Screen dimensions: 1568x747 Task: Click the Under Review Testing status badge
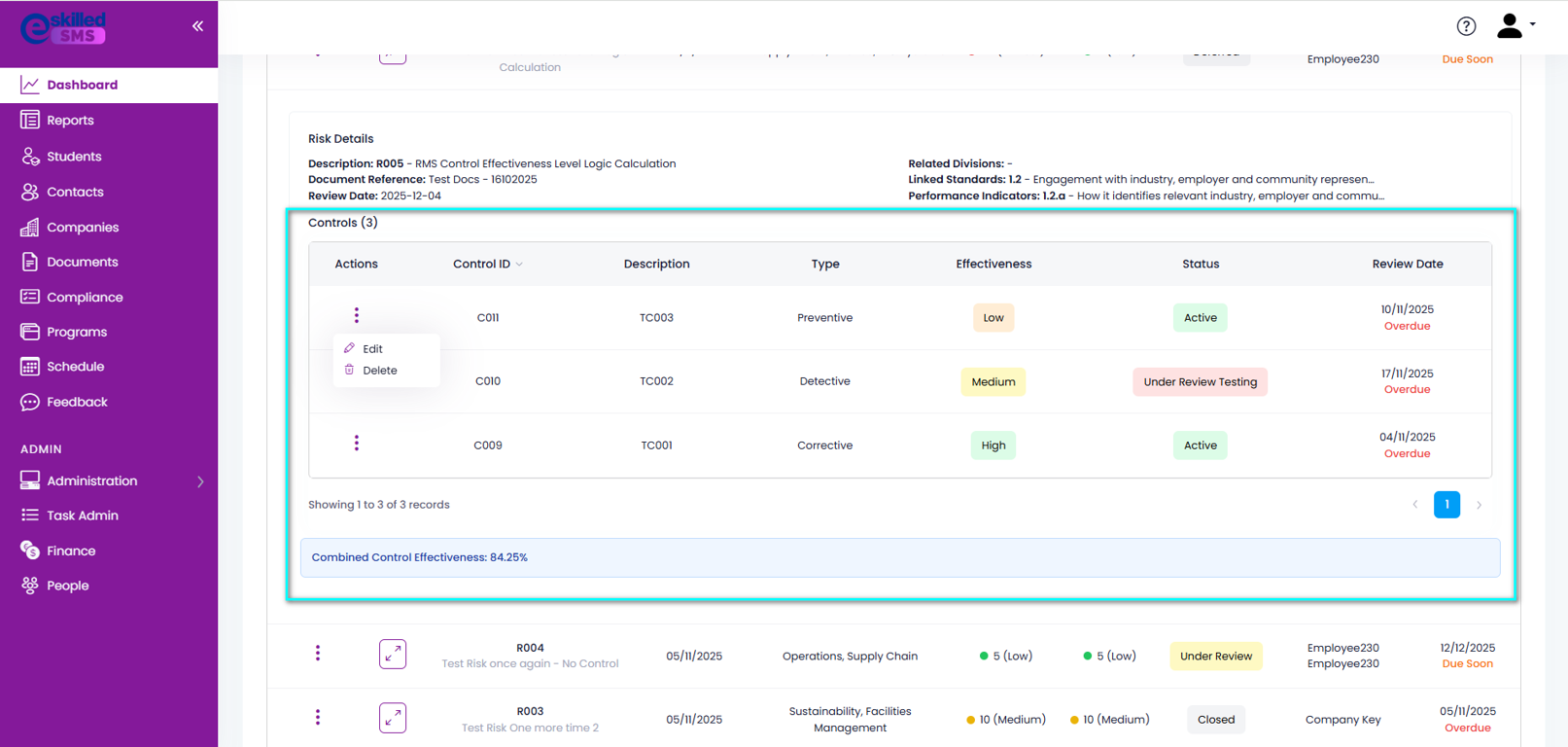1200,382
